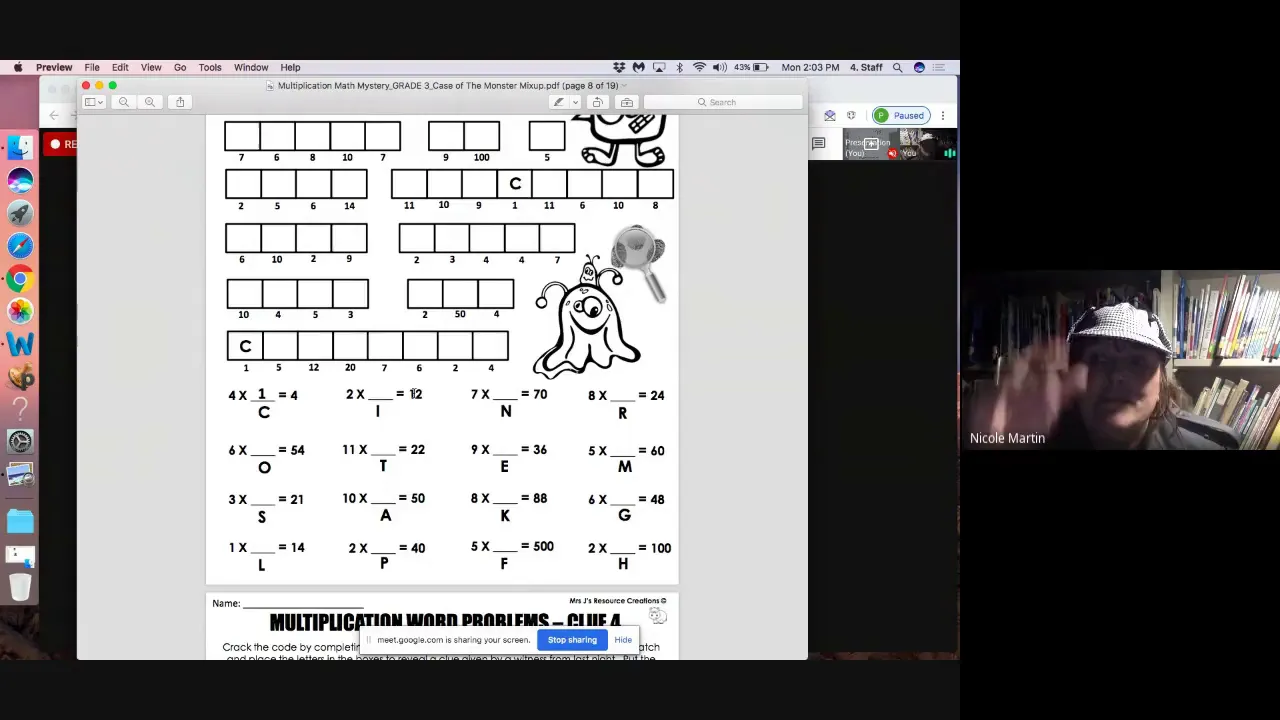Open the Wi-Fi status menu
Image resolution: width=1280 pixels, height=720 pixels.
[x=699, y=67]
